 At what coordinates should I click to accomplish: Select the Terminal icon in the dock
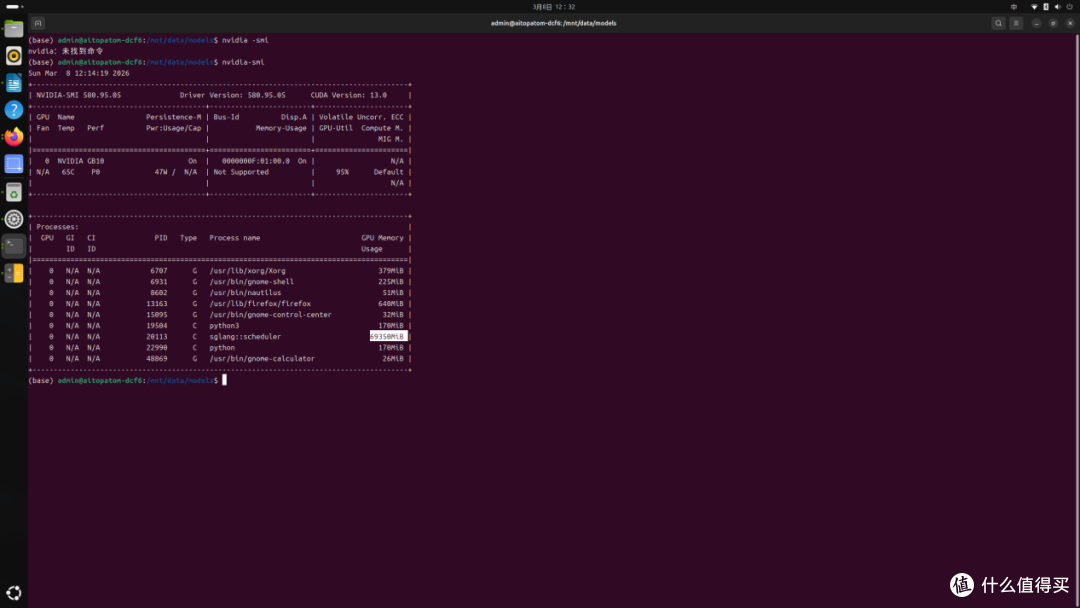(14, 246)
